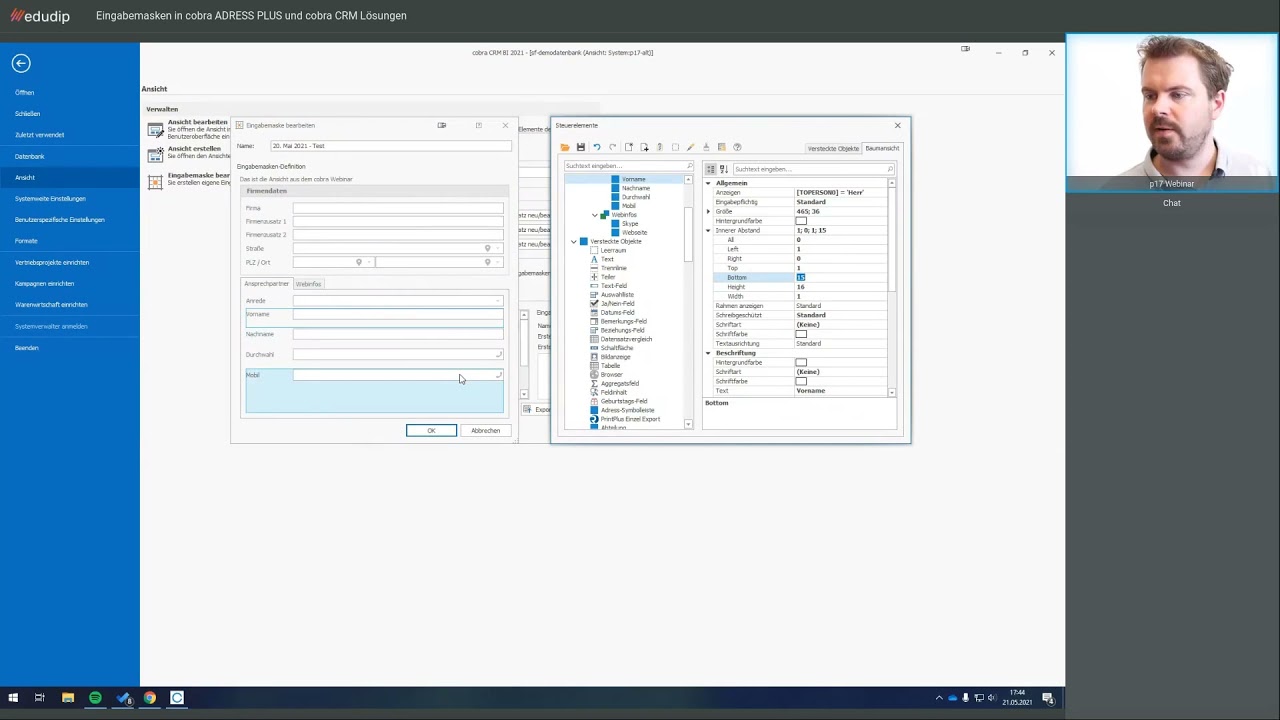Click the Ansicht erstellen icon

click(x=155, y=156)
